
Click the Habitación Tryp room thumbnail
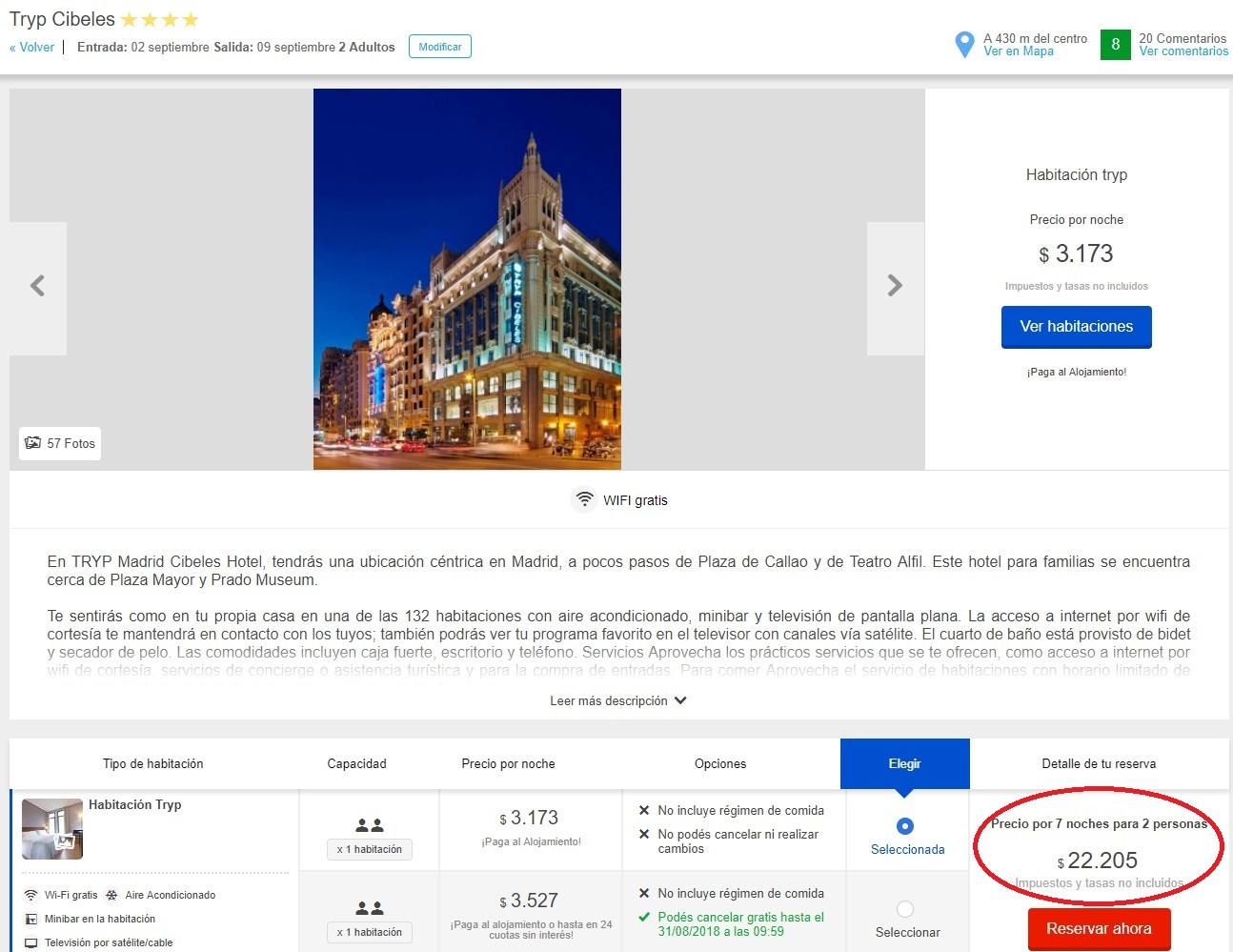52,828
